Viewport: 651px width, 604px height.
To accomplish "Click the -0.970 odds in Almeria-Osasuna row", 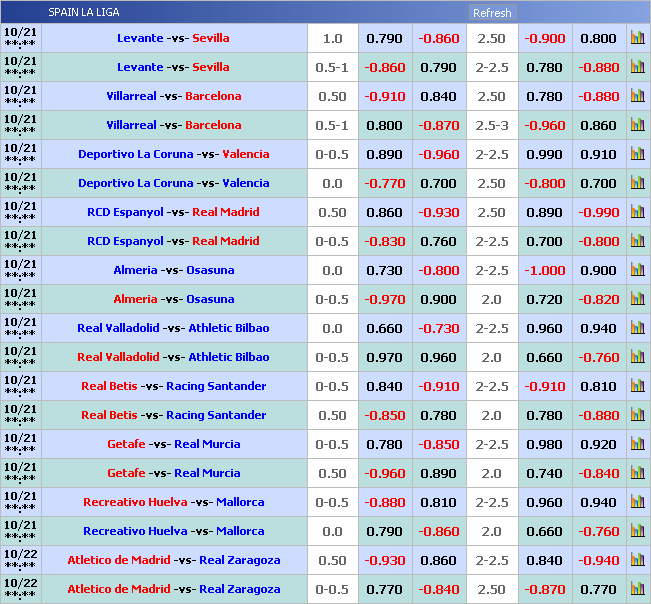I will [x=385, y=300].
